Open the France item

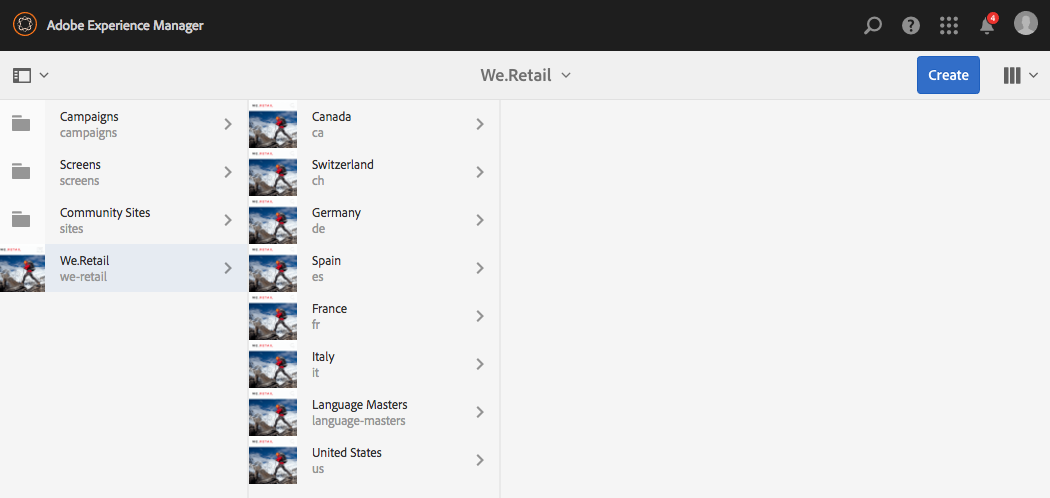pos(374,316)
